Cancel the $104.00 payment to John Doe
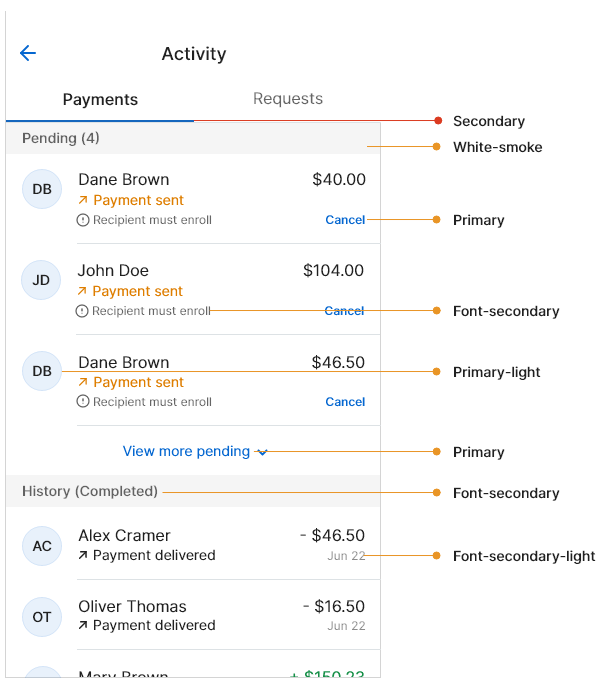 click(345, 311)
